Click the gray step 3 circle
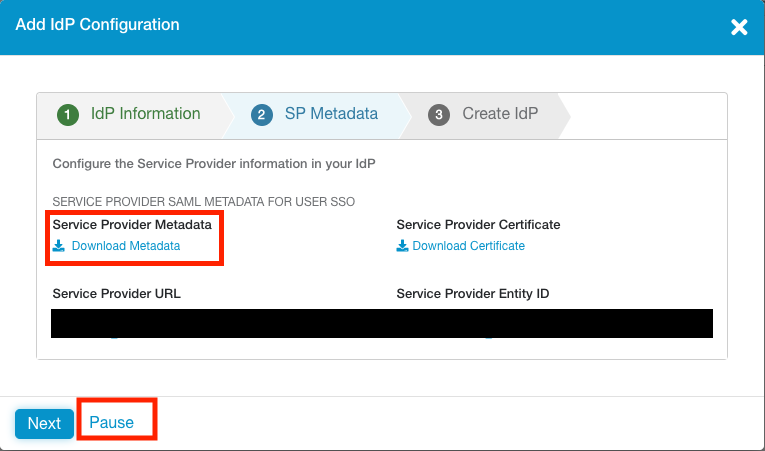Image resolution: width=765 pixels, height=451 pixels. click(439, 115)
